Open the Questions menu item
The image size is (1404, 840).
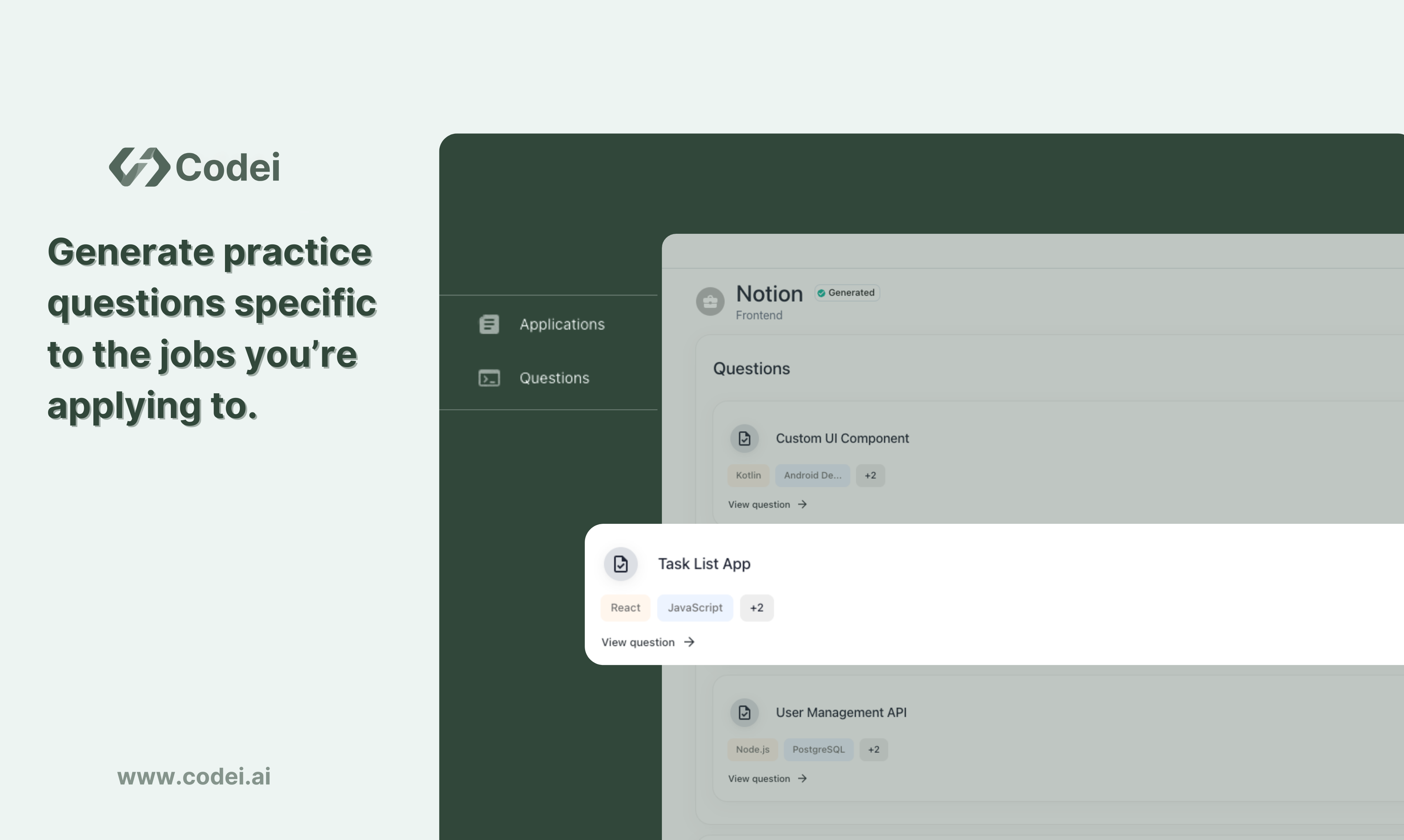click(554, 378)
